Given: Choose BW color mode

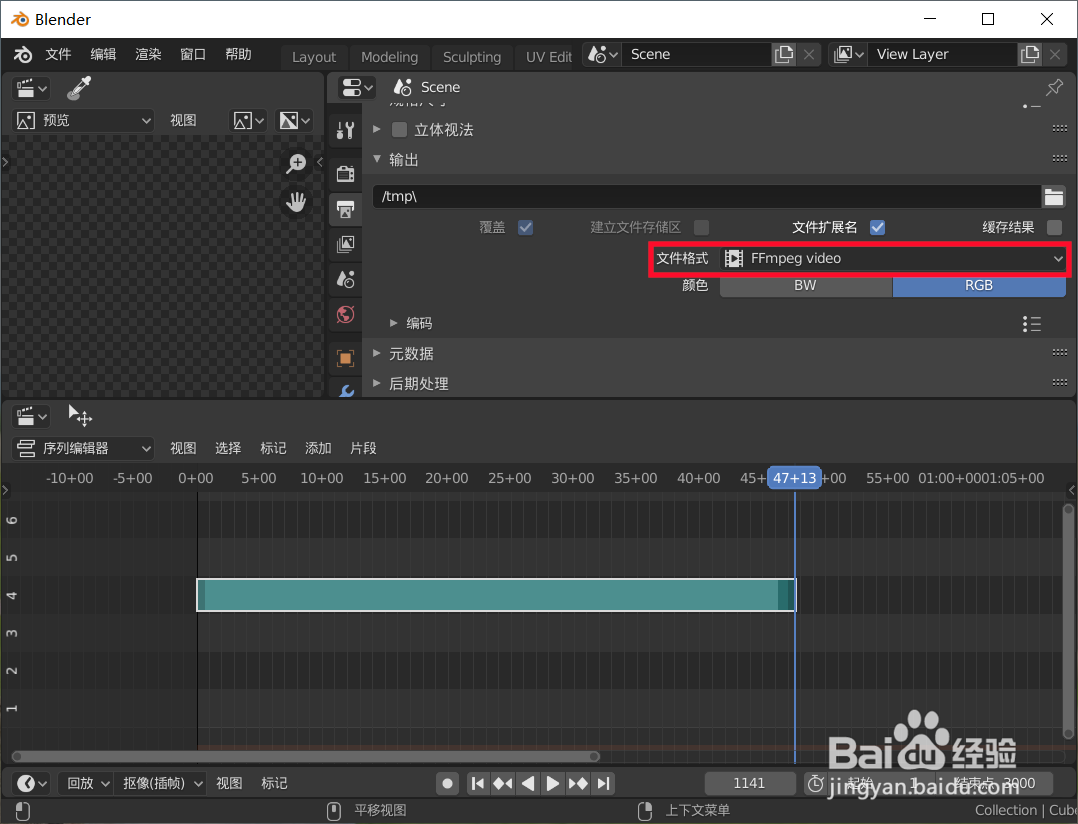Looking at the screenshot, I should coord(806,286).
